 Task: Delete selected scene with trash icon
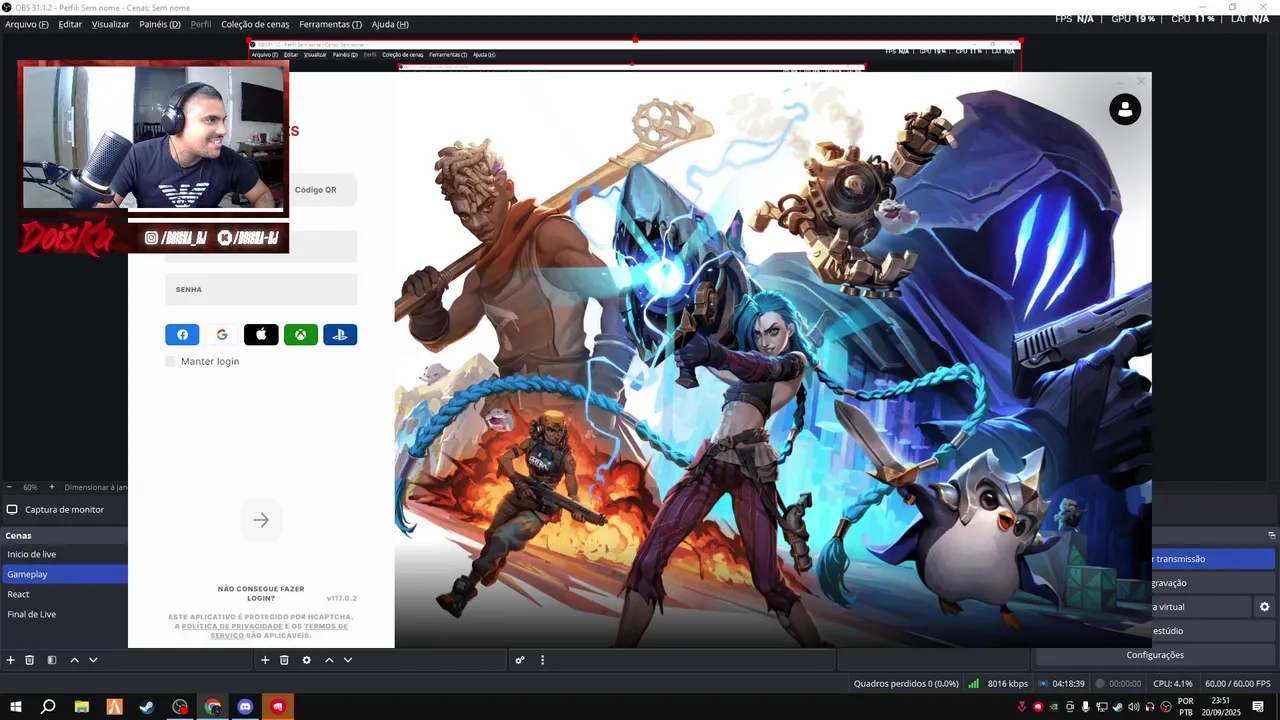[x=30, y=660]
